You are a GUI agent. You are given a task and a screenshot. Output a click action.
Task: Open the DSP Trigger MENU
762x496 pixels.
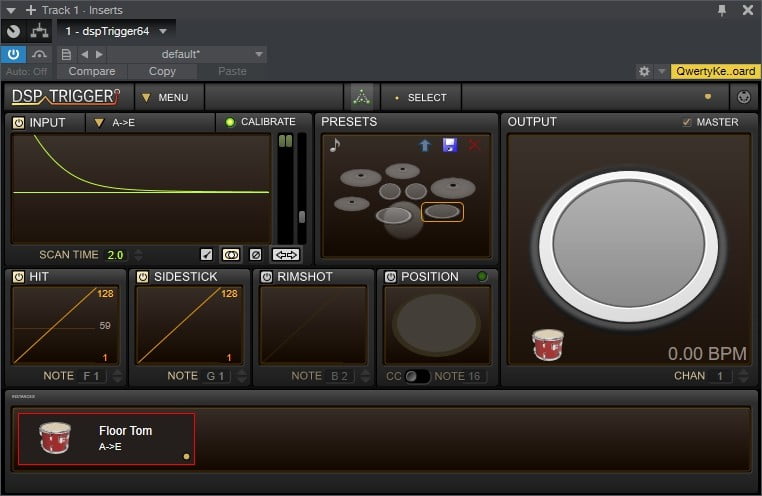point(168,97)
